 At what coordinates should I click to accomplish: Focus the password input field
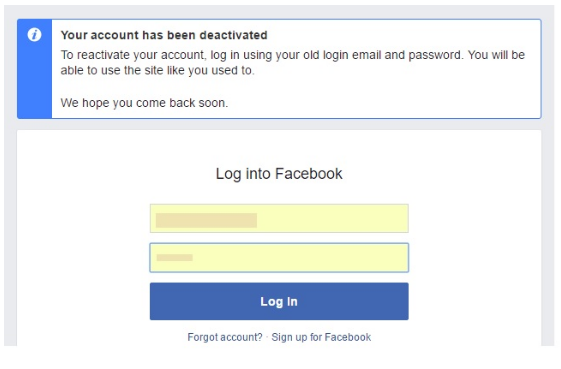(x=279, y=258)
